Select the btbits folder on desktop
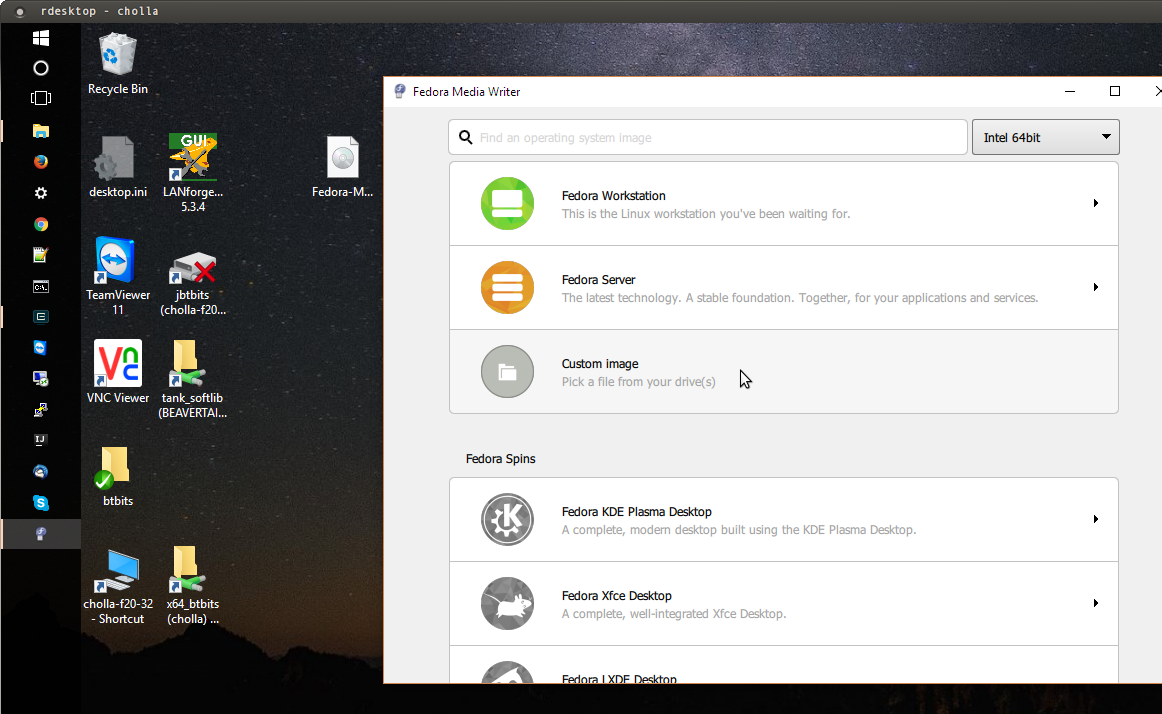This screenshot has width=1162, height=714. click(118, 476)
